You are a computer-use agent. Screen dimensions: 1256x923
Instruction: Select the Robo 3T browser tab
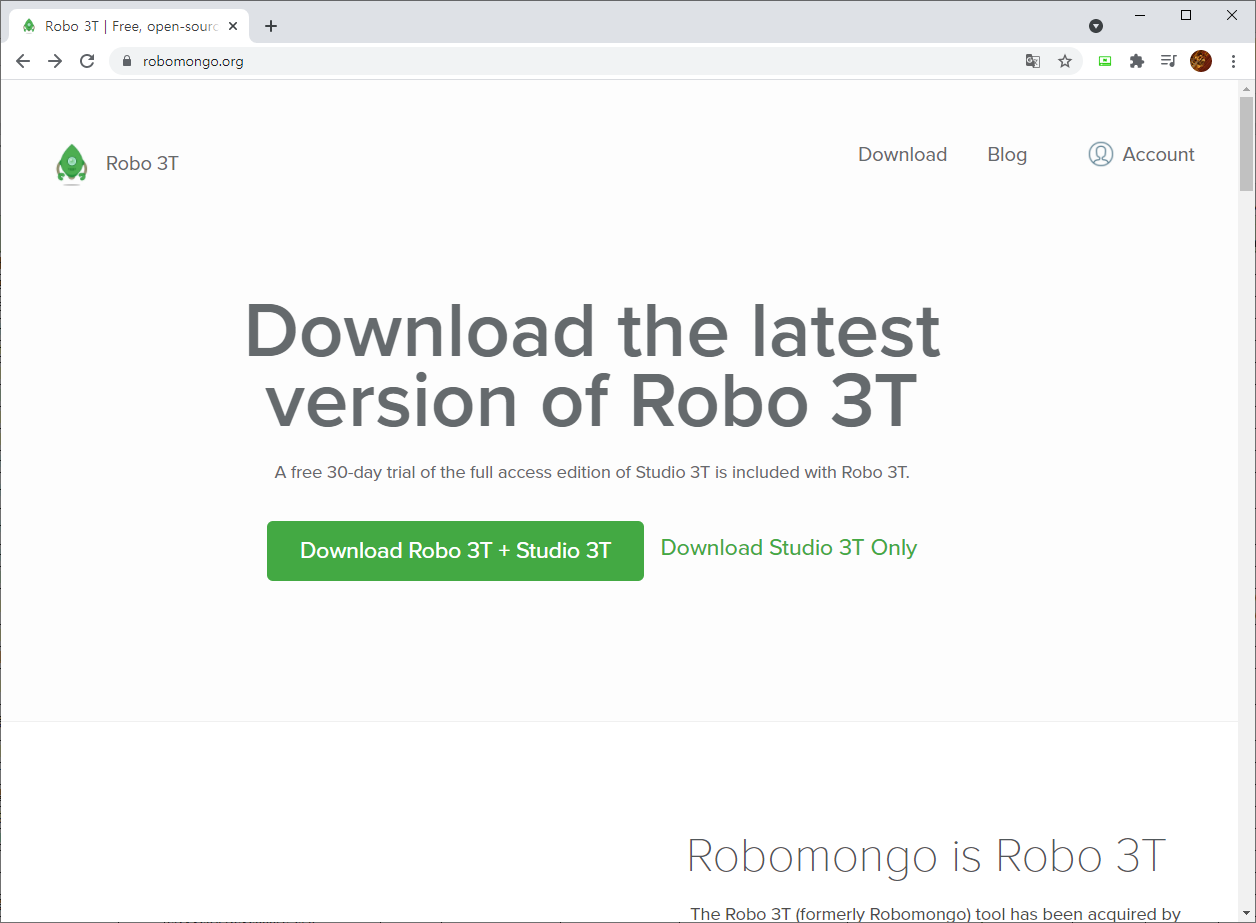[x=129, y=26]
